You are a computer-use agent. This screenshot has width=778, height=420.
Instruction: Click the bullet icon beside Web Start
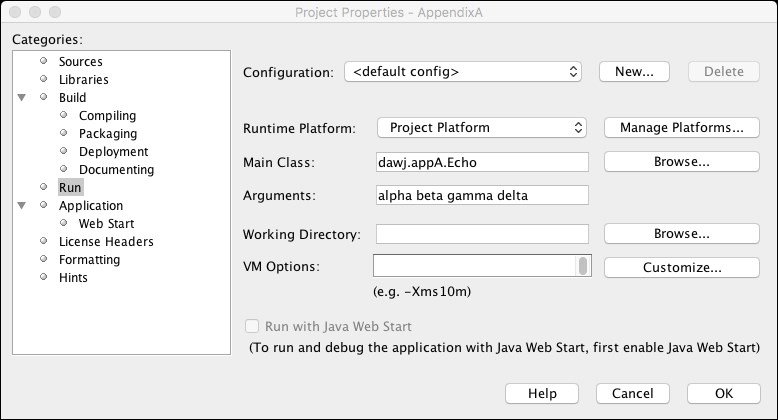tap(64, 222)
